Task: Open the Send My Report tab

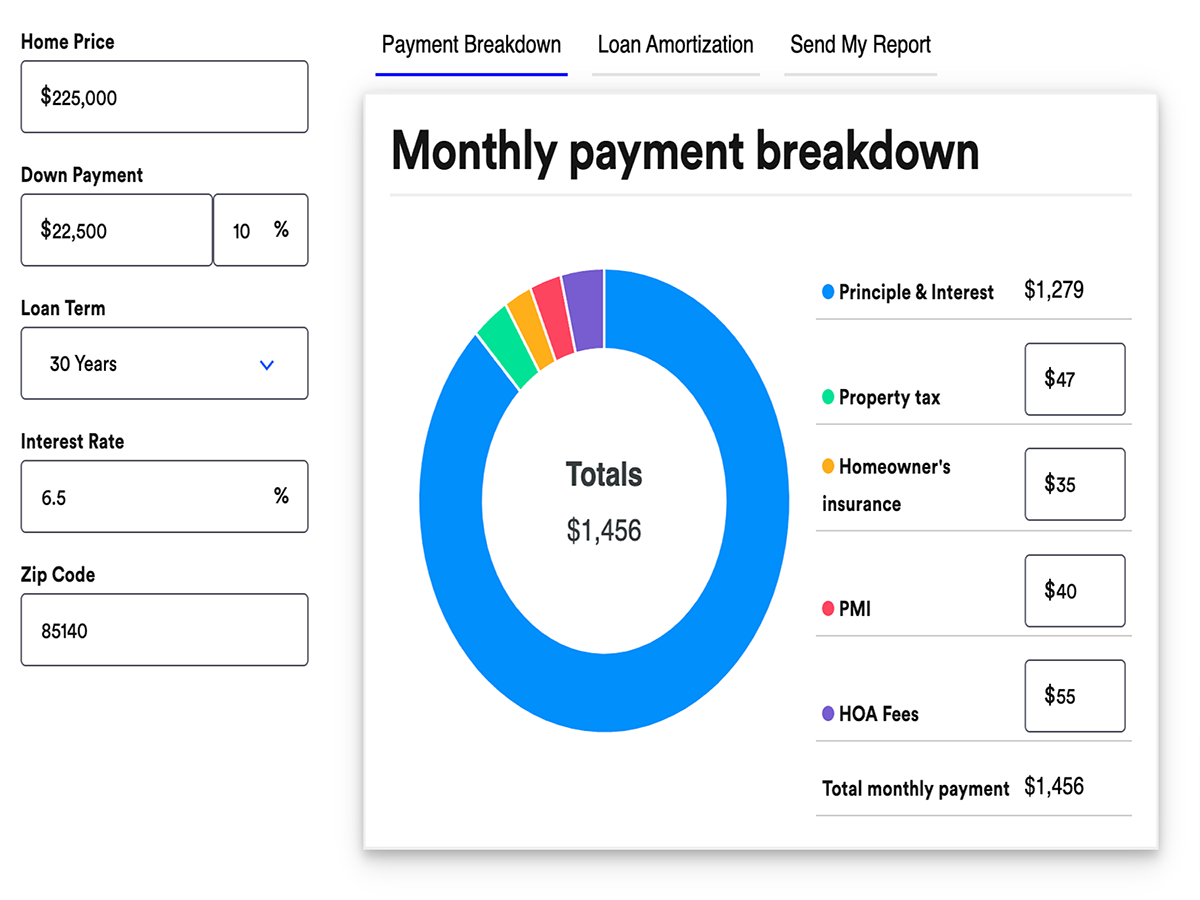Action: click(x=860, y=44)
